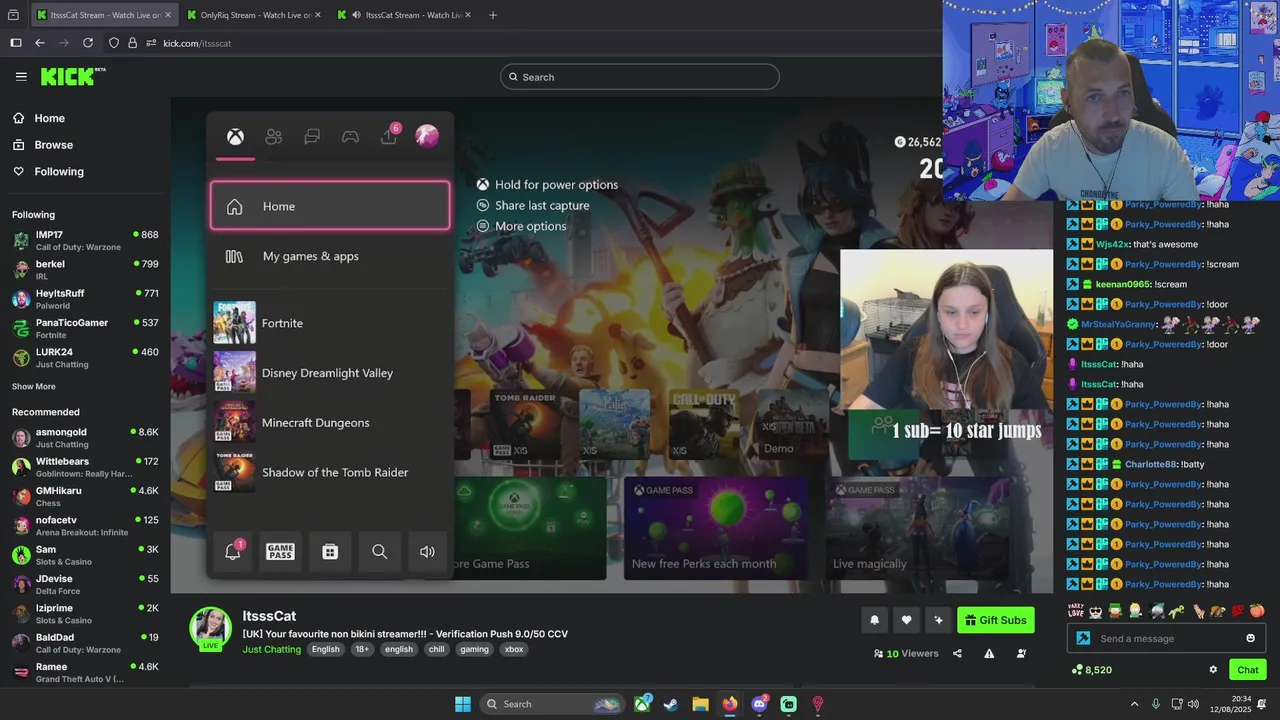The height and width of the screenshot is (720, 1280).
Task: Launch Disney Dreamlight Valley
Action: [x=330, y=373]
